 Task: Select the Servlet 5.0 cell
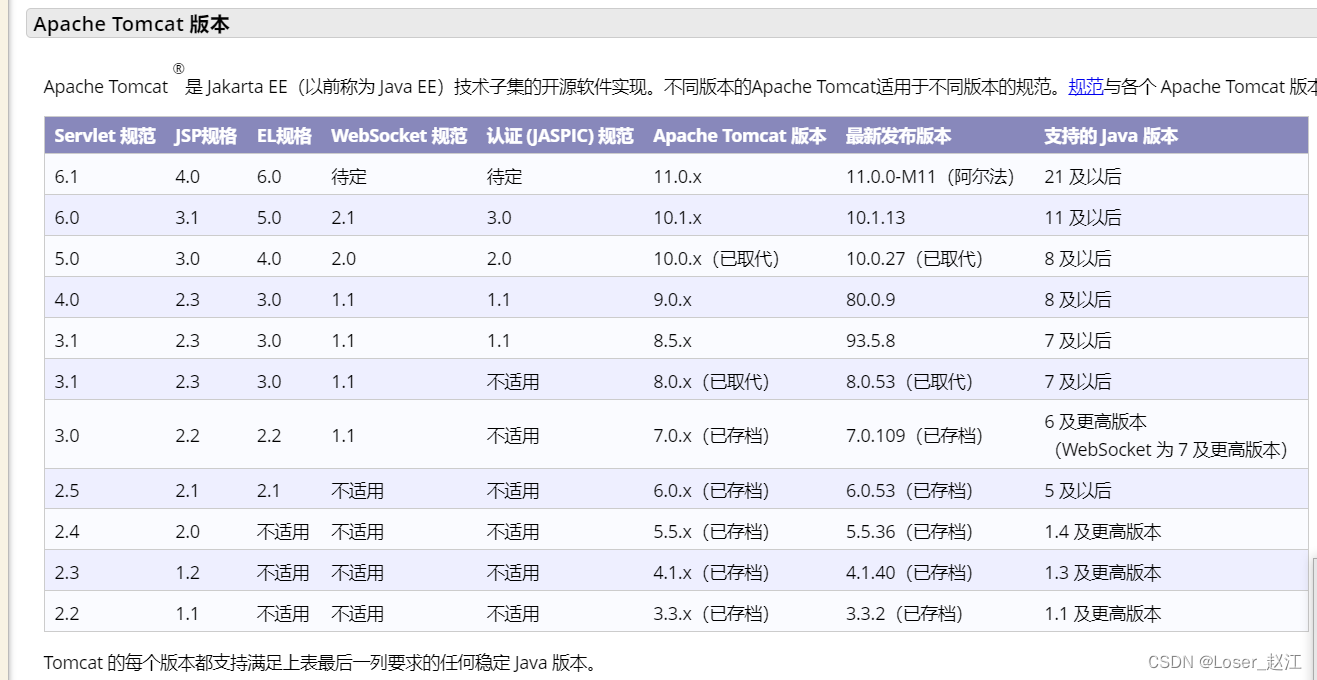pos(66,259)
